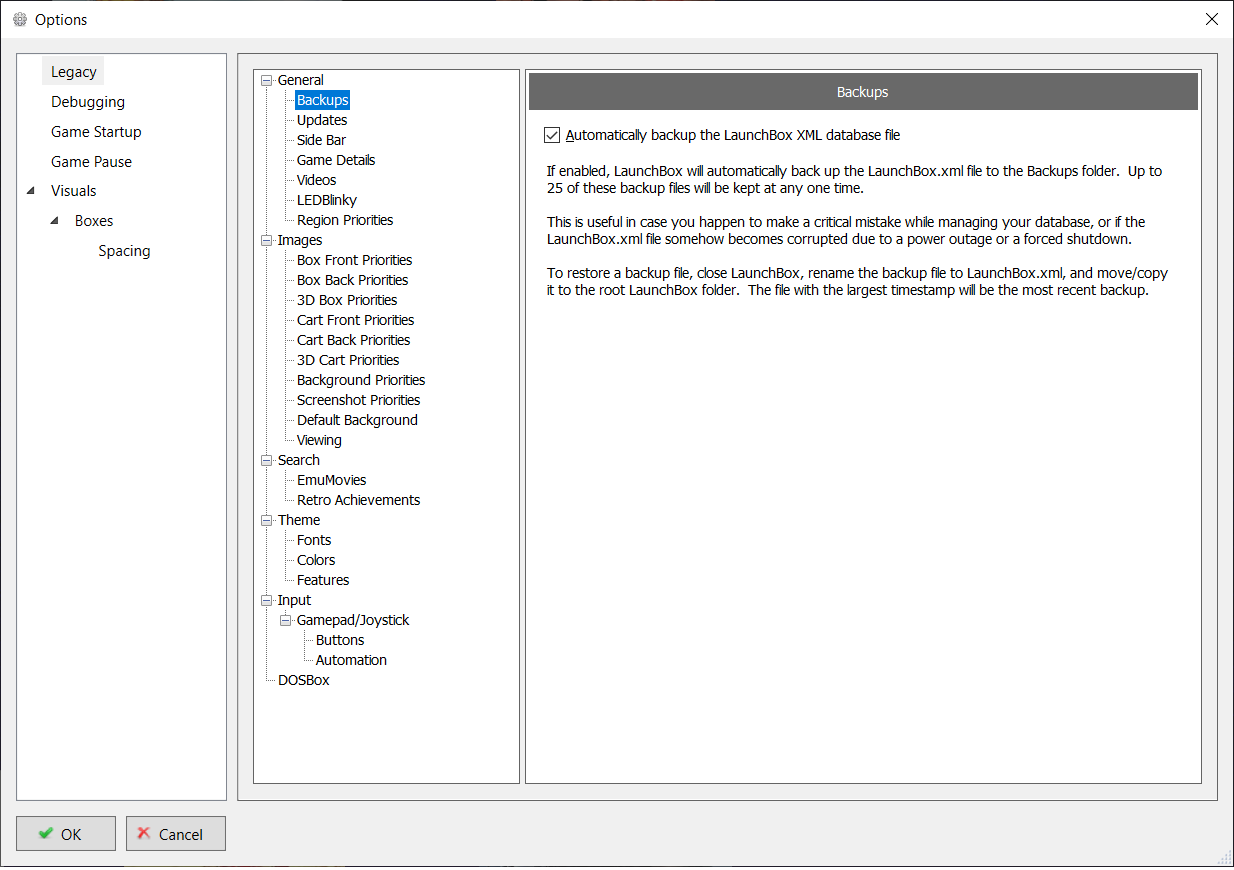The height and width of the screenshot is (870, 1234).
Task: Open the Buttons settings
Action: pos(340,640)
